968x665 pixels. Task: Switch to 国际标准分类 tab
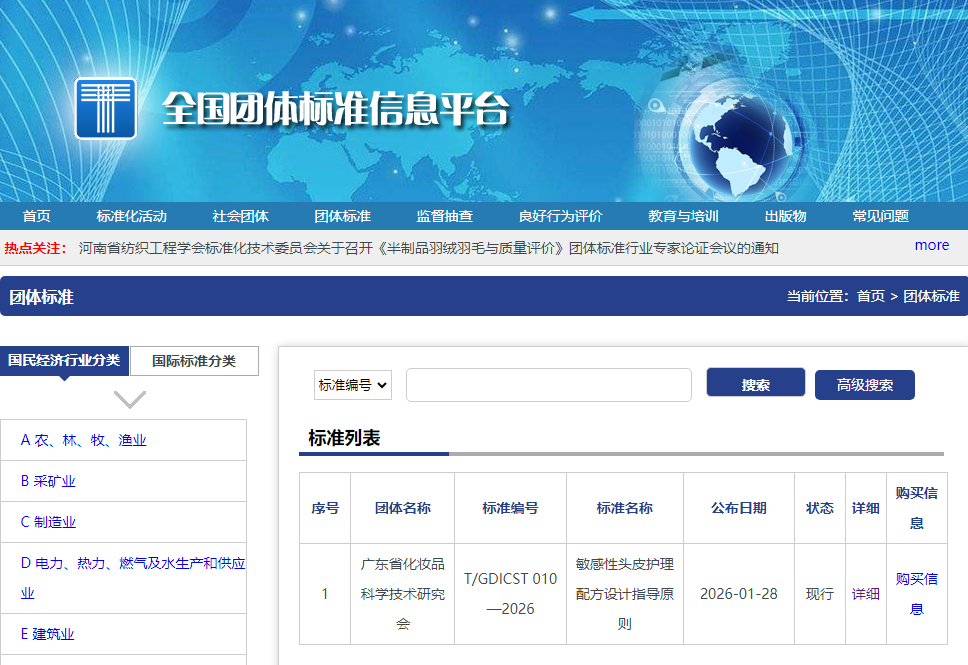point(194,361)
